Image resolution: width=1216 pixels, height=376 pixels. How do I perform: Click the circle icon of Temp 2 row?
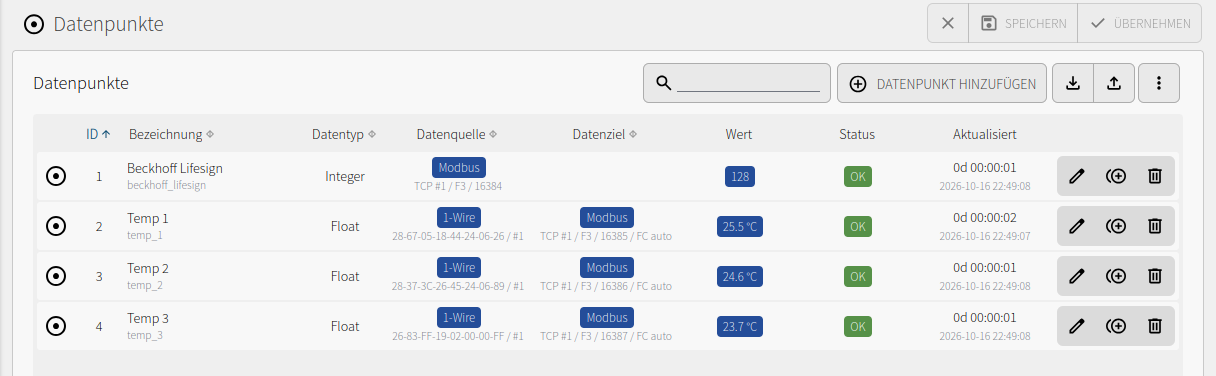(56, 275)
